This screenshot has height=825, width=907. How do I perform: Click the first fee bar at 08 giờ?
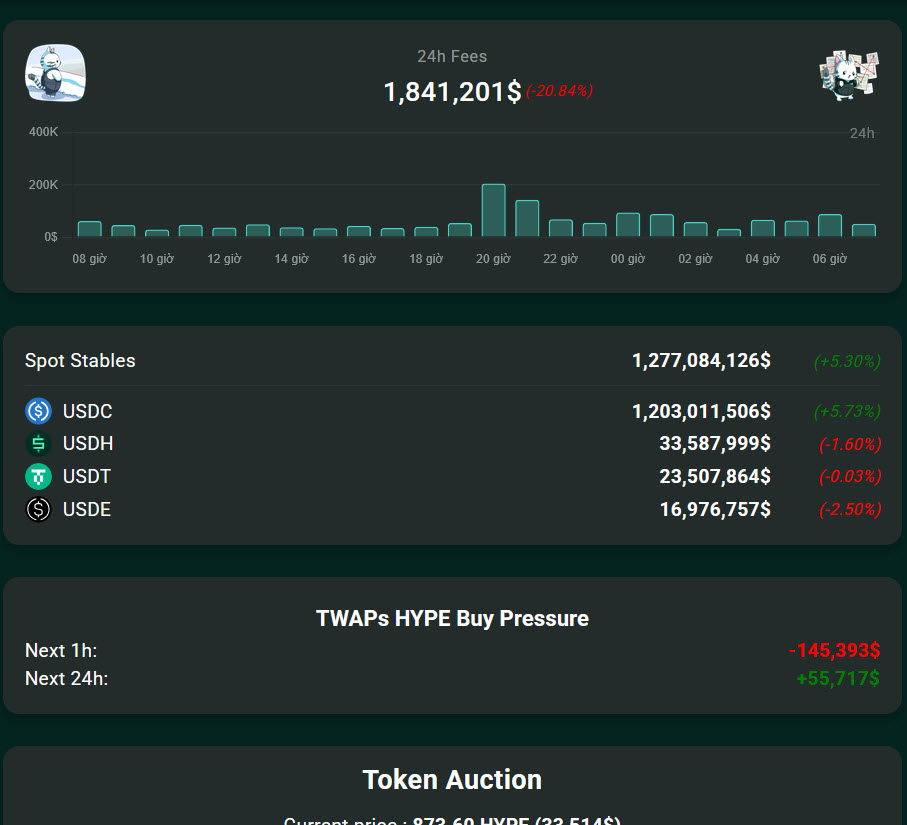pos(90,229)
